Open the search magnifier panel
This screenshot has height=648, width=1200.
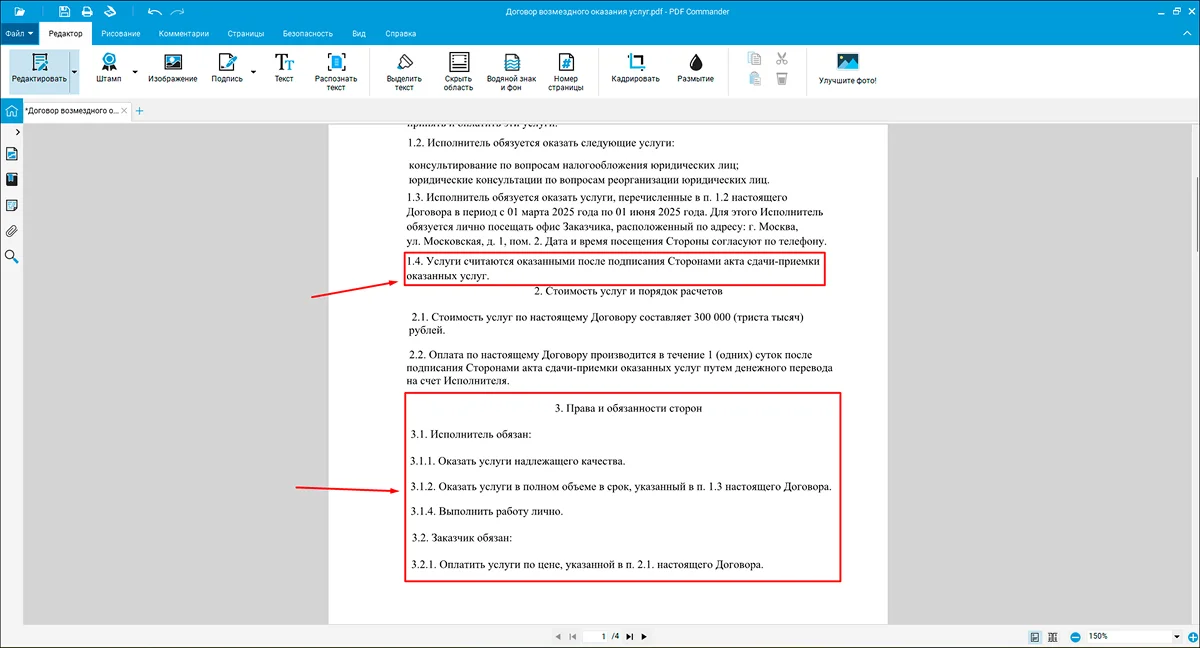click(x=12, y=257)
